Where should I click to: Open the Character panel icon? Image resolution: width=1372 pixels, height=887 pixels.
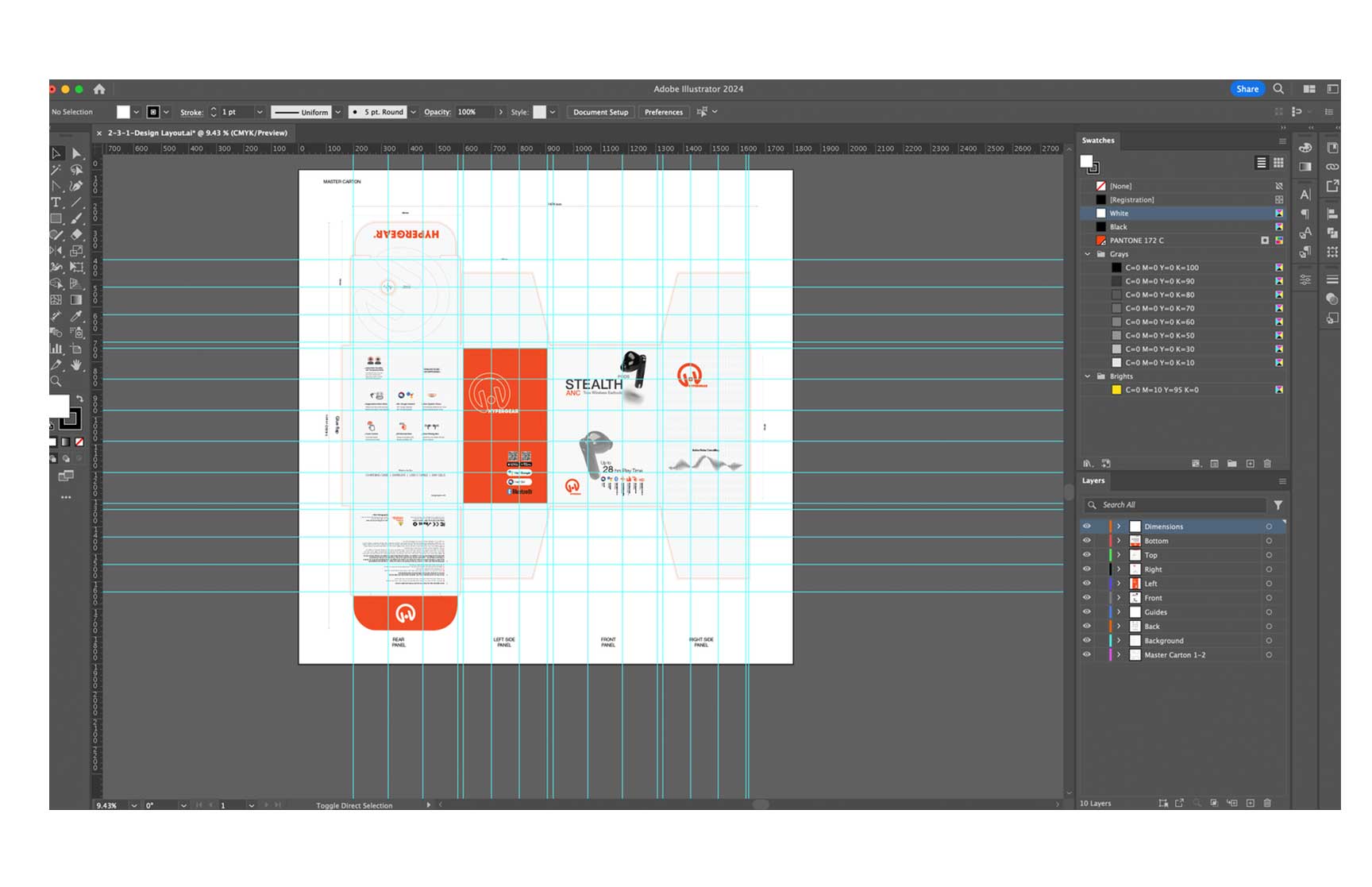[x=1306, y=194]
